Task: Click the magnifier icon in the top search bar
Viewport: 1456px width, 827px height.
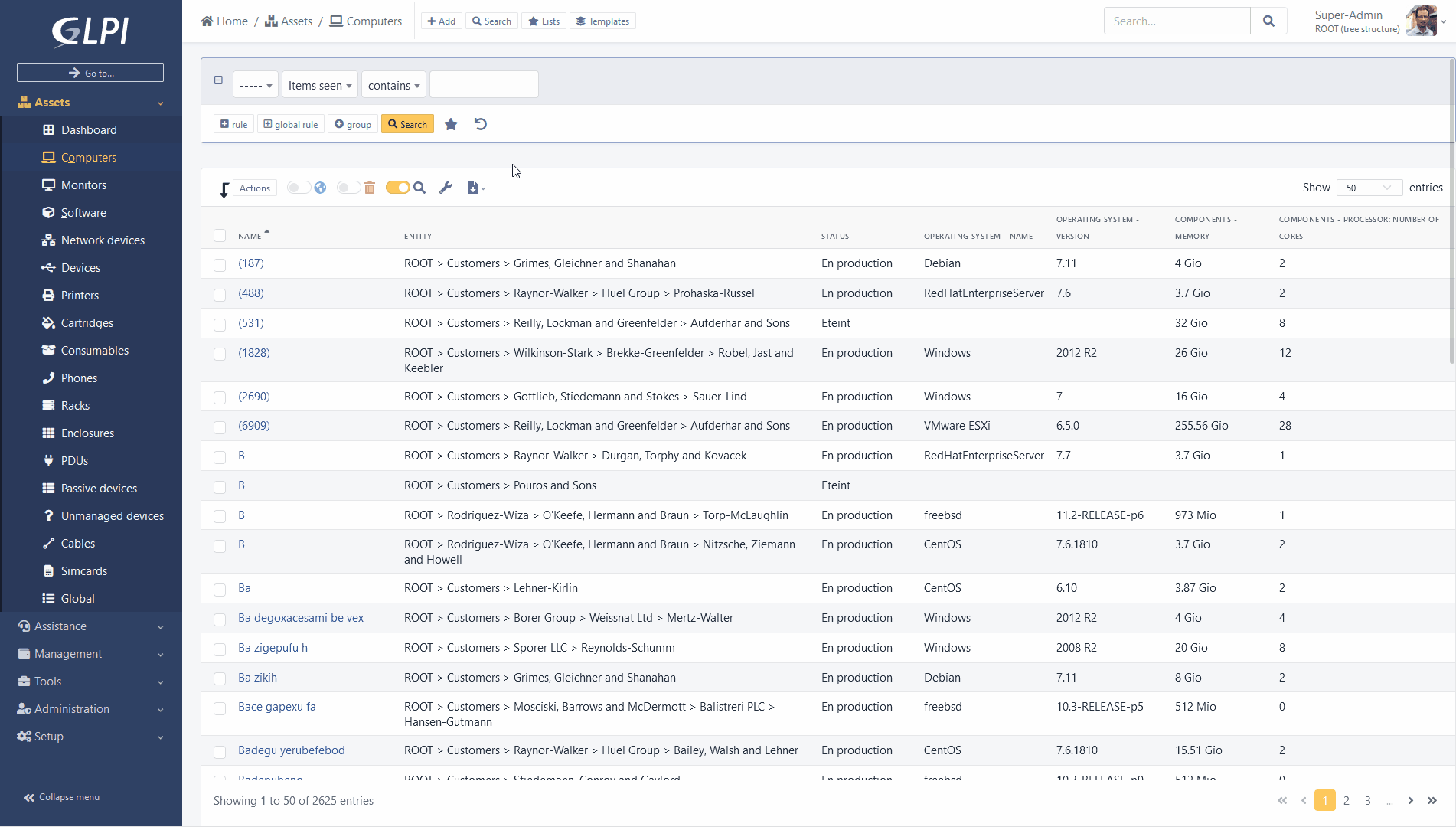Action: click(x=1268, y=21)
